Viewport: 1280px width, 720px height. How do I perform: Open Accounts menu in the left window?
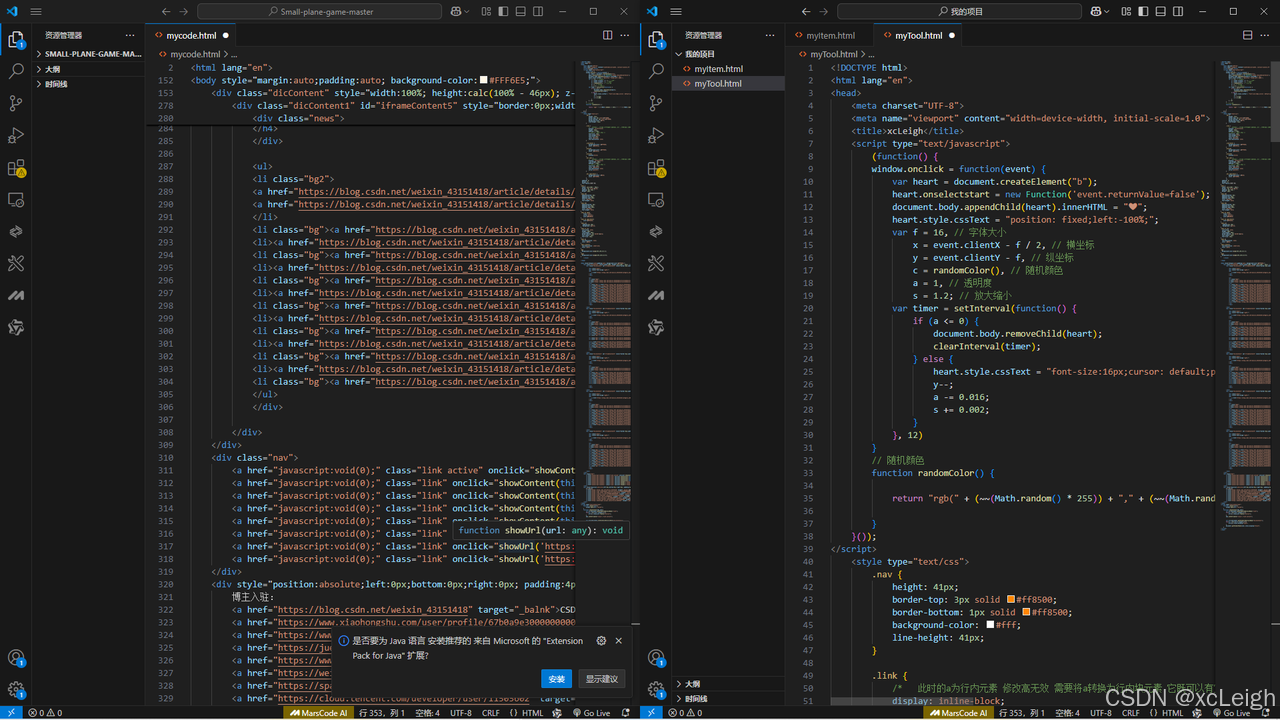click(16, 658)
